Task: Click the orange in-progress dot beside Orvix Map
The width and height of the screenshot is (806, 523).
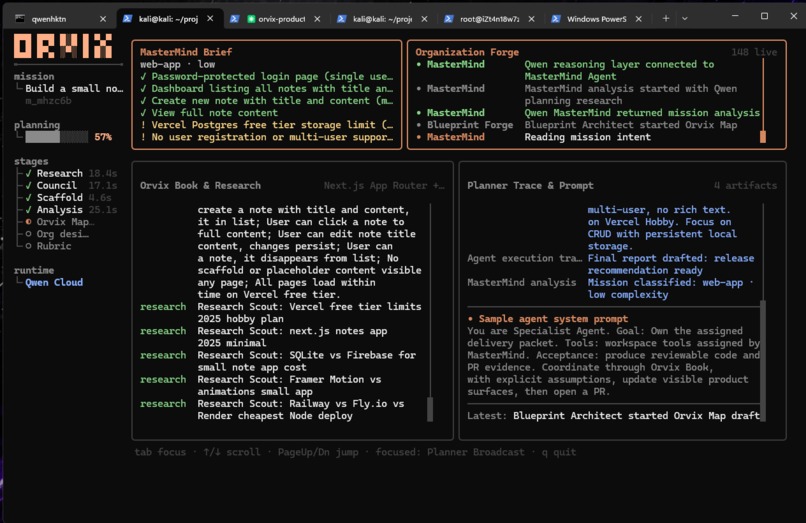Action: coord(28,222)
